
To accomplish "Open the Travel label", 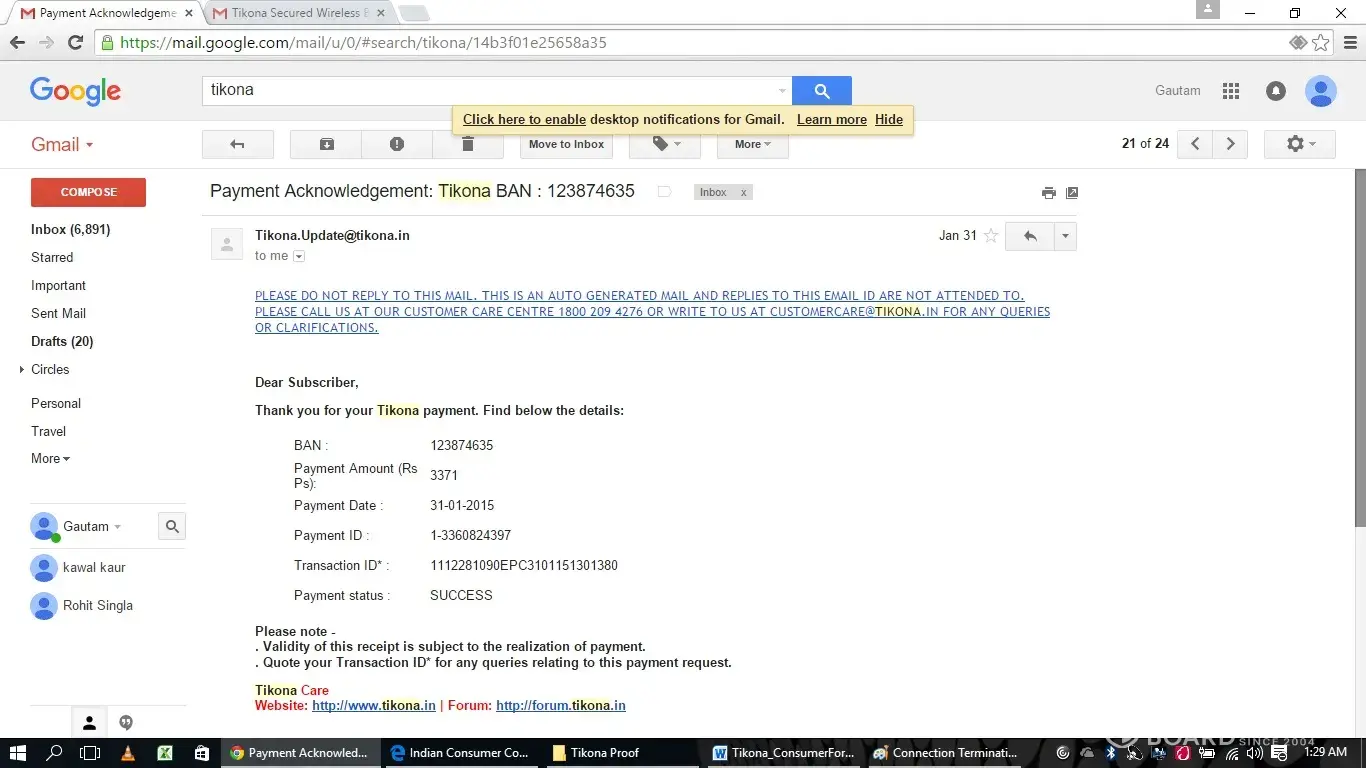I will [48, 431].
